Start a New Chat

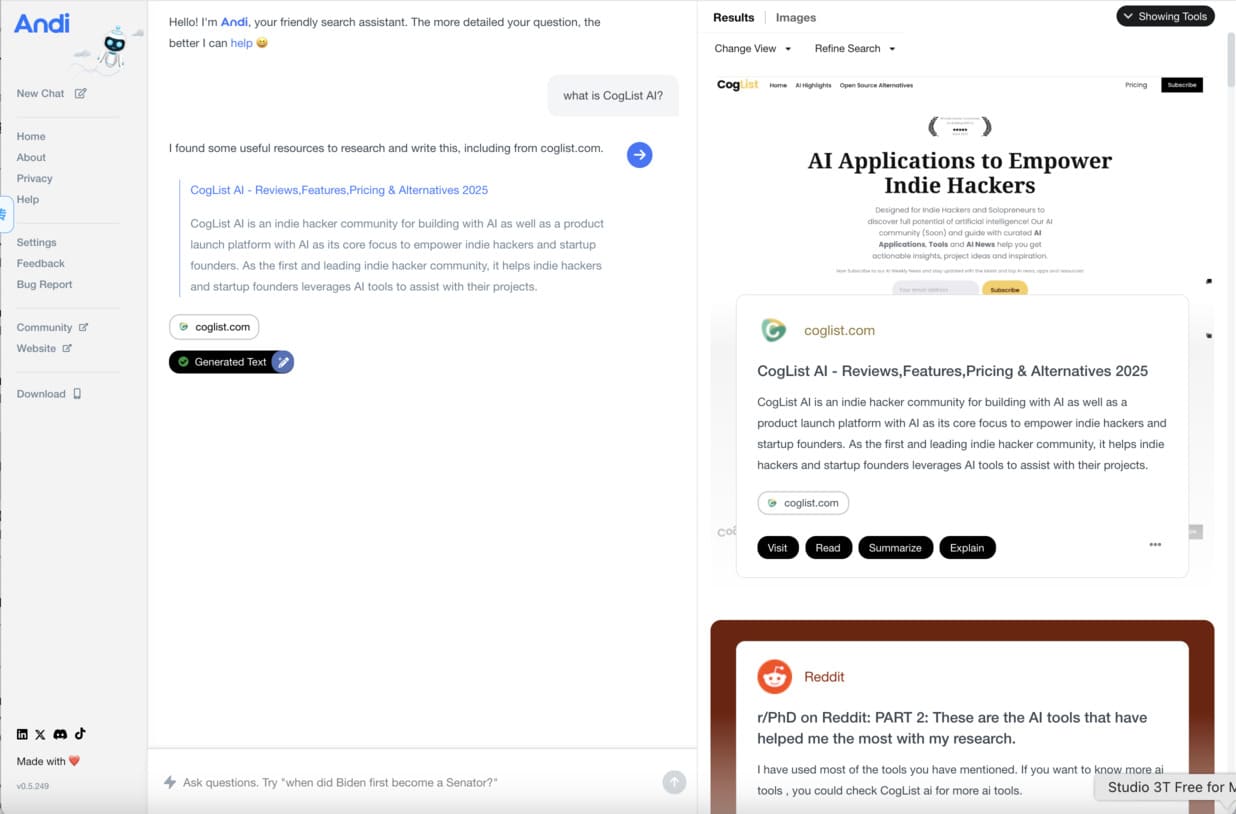51,93
